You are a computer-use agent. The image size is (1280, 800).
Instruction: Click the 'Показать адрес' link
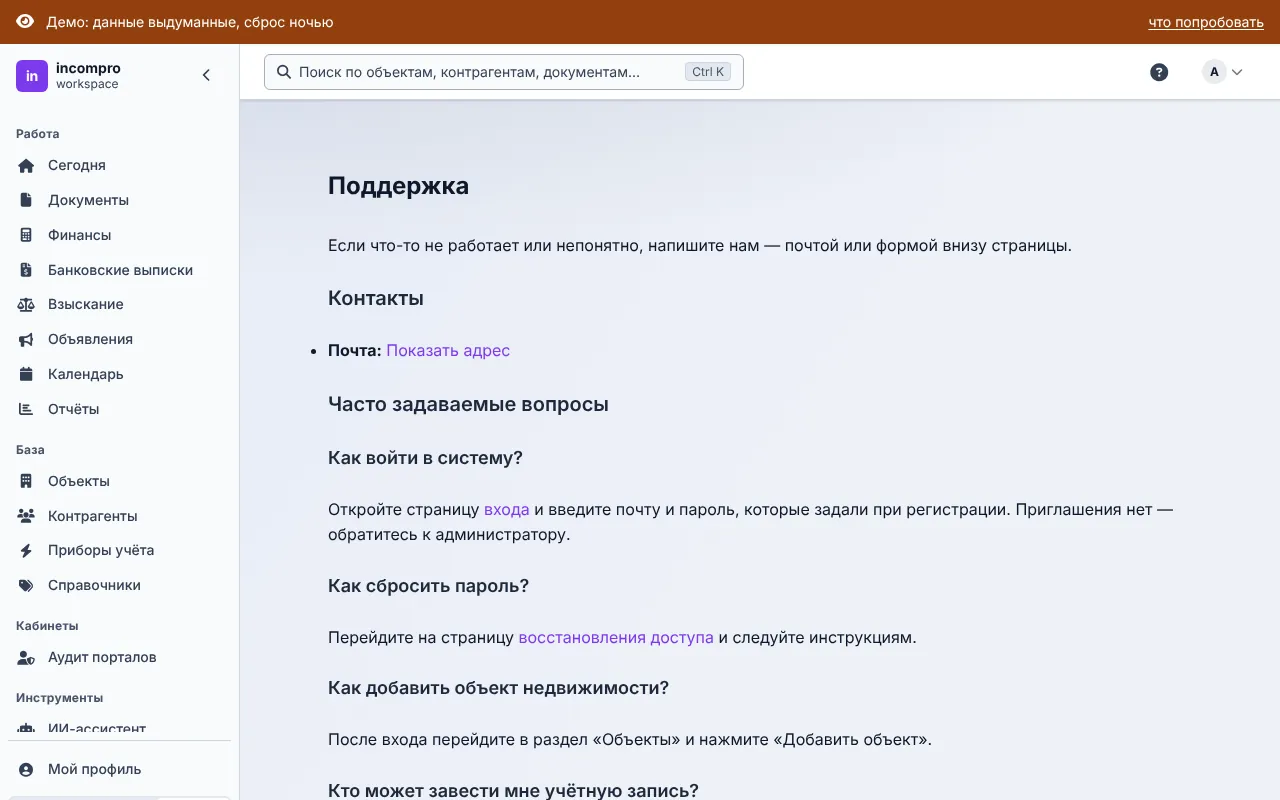pyautogui.click(x=448, y=351)
